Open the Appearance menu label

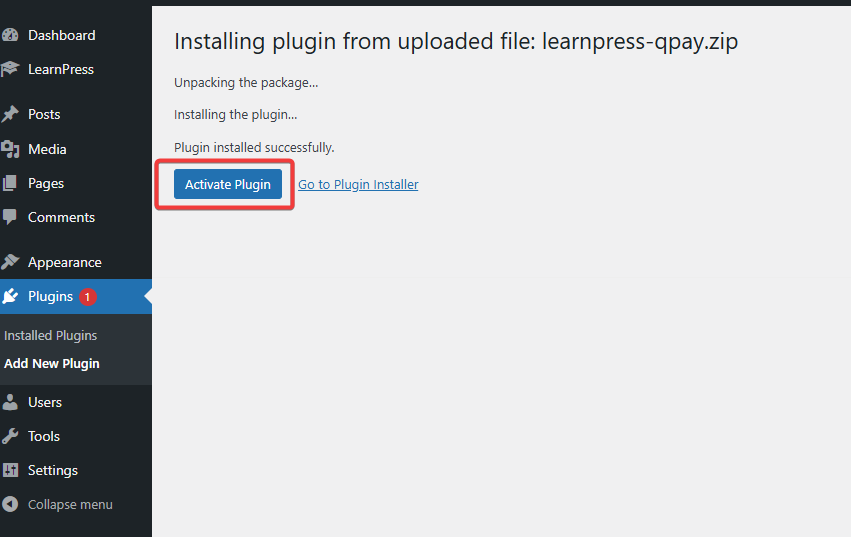65,262
